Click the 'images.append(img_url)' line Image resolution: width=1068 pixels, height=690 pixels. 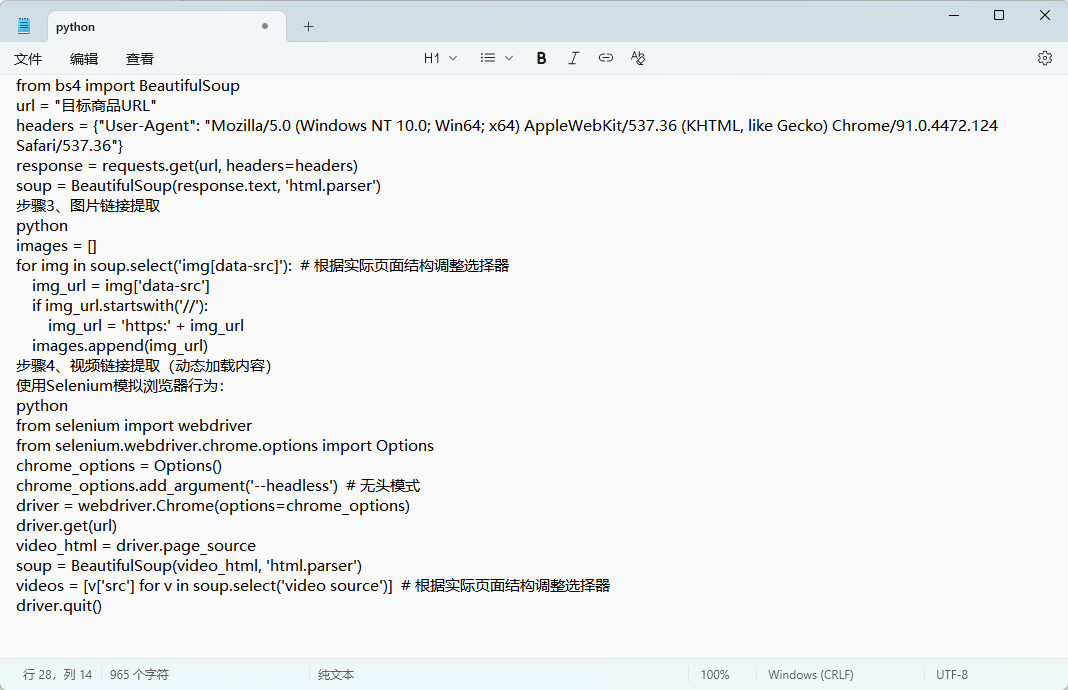[120, 346]
